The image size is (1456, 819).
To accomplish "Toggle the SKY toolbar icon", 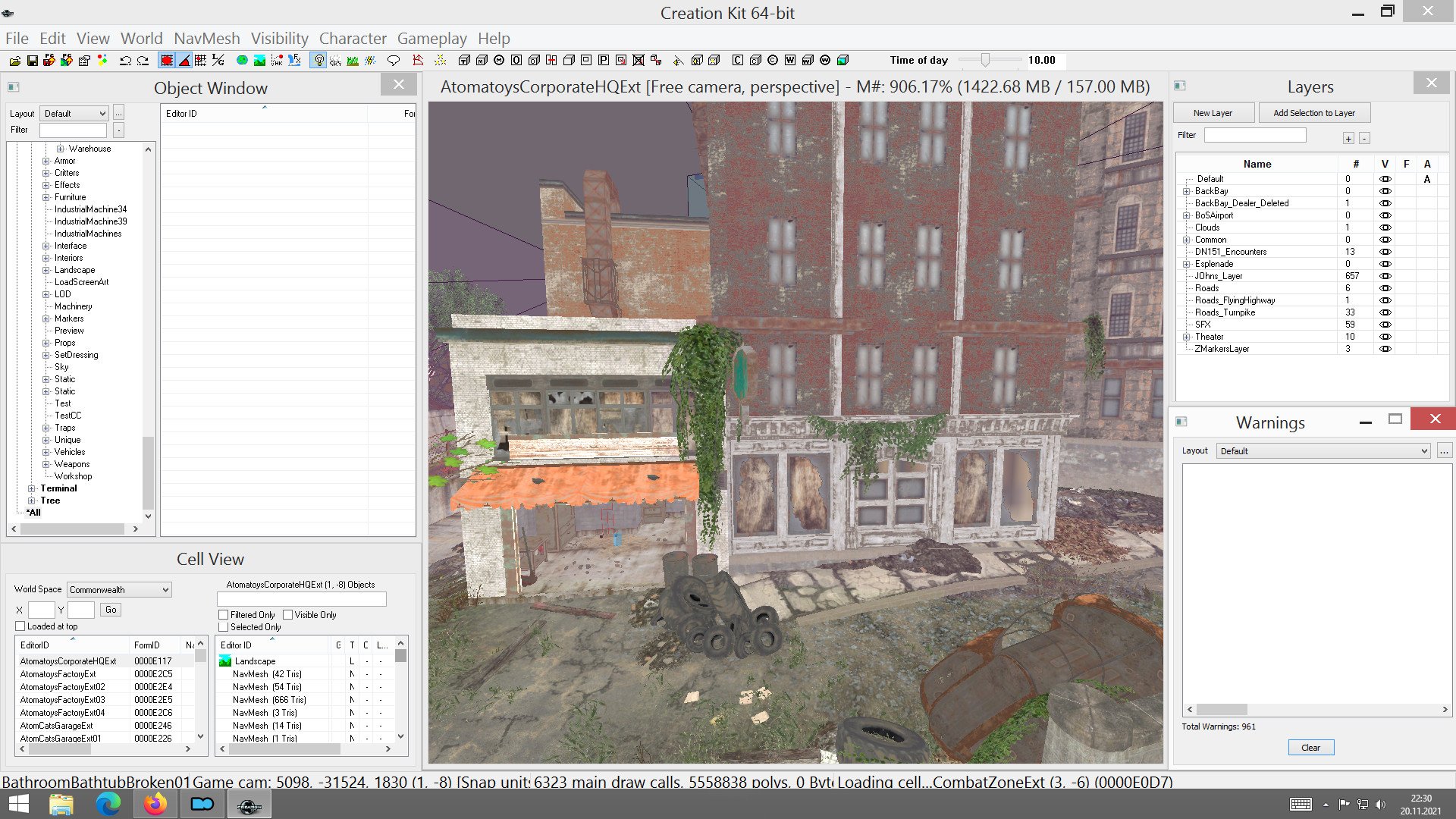I will tap(335, 60).
